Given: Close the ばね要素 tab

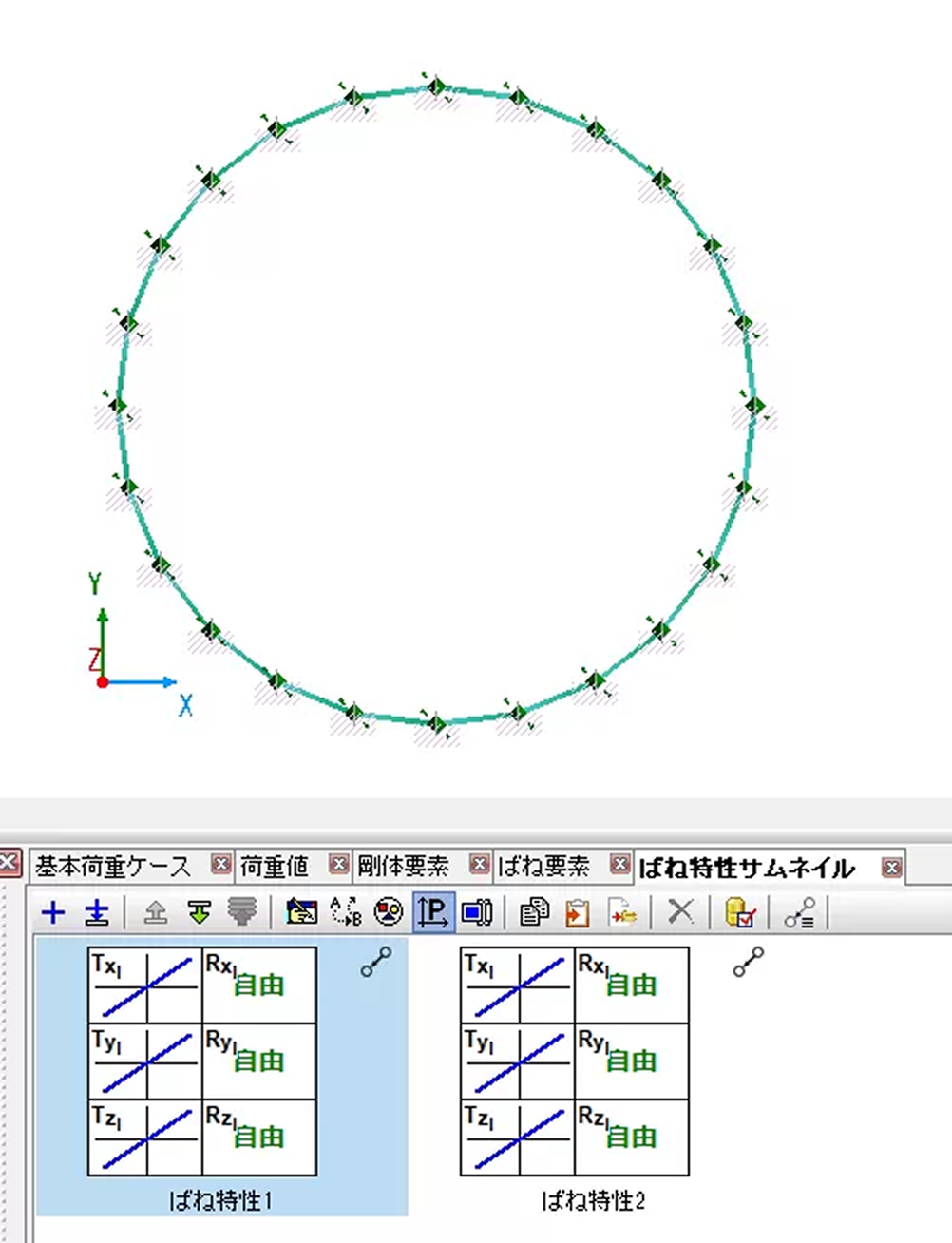Looking at the screenshot, I should (620, 865).
